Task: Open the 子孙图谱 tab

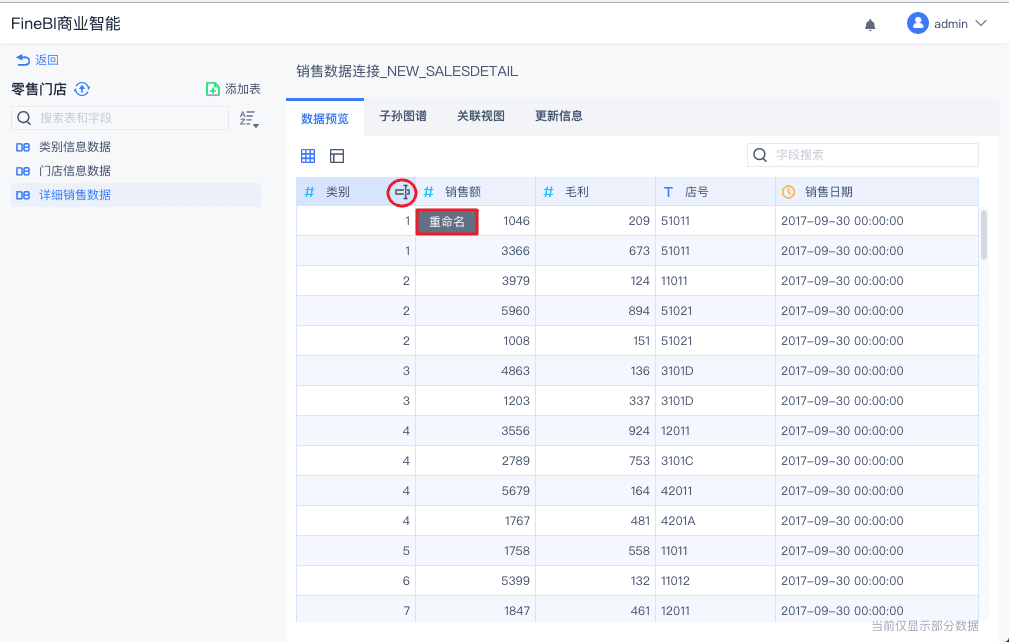Action: (x=402, y=116)
